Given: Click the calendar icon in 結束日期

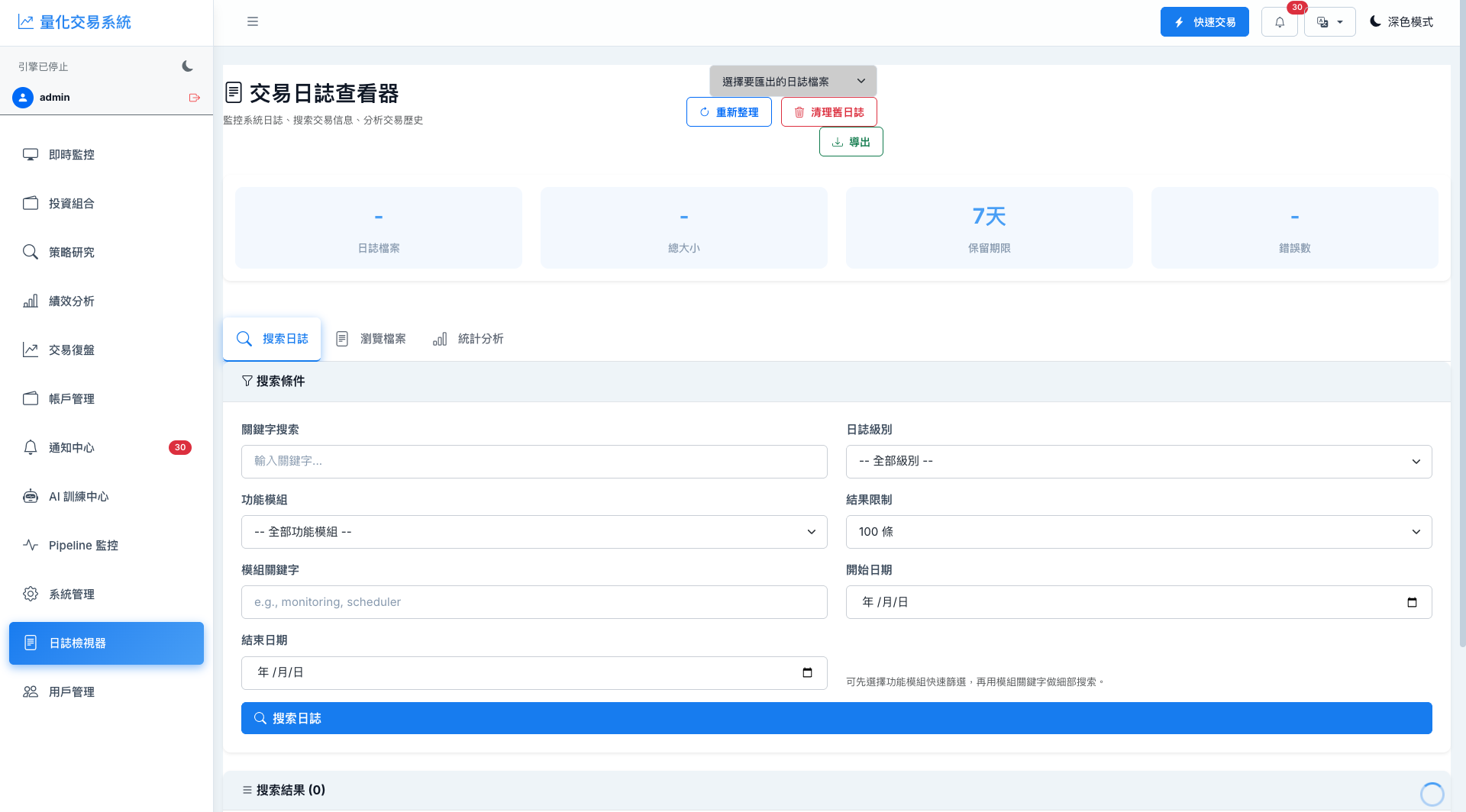Looking at the screenshot, I should pyautogui.click(x=807, y=672).
